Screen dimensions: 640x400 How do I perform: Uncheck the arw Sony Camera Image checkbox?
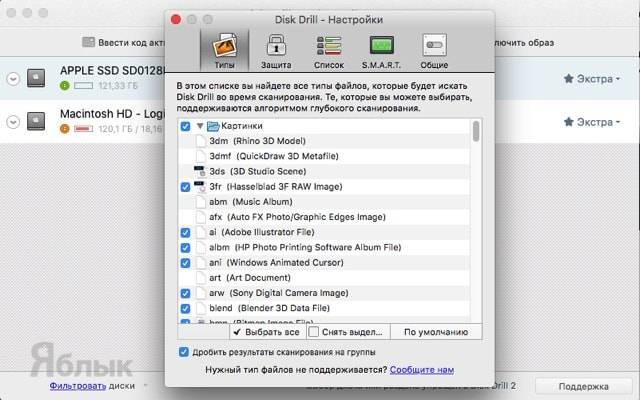click(185, 293)
